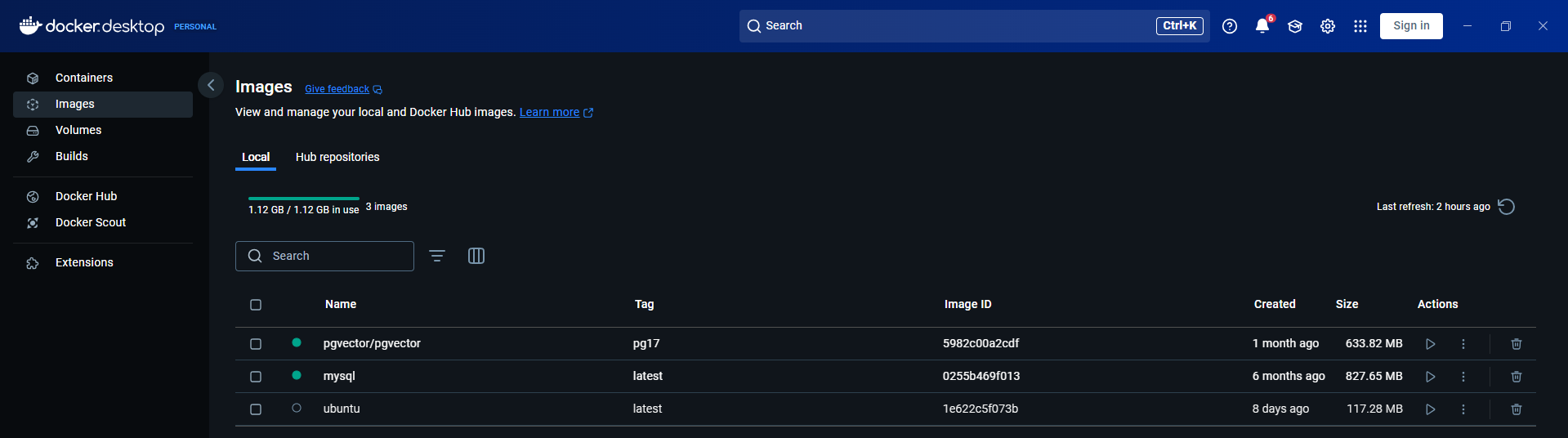Run the pgvector/pgvector image
1568x438 pixels.
coord(1431,344)
